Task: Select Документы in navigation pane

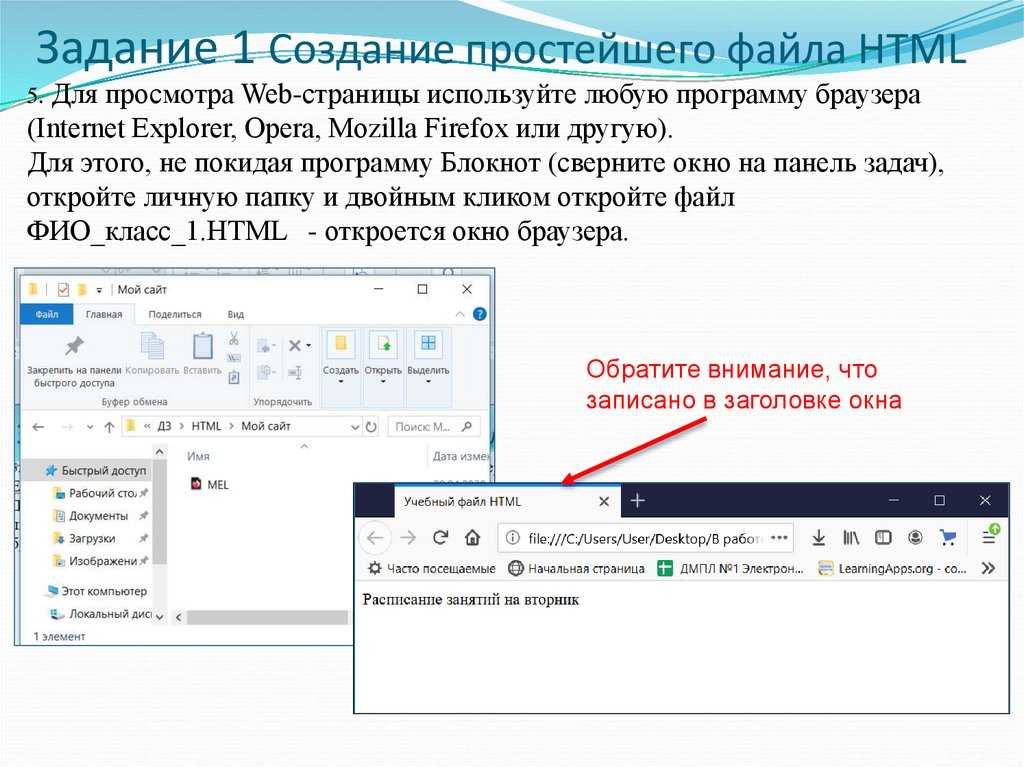Action: click(x=91, y=516)
